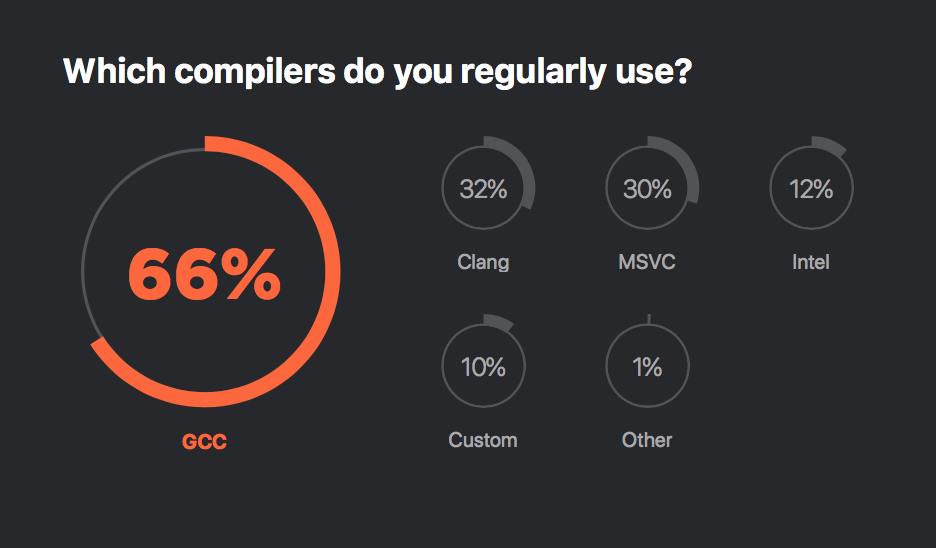Image resolution: width=936 pixels, height=548 pixels.
Task: Click the 10% value inside Custom circle
Action: click(484, 367)
